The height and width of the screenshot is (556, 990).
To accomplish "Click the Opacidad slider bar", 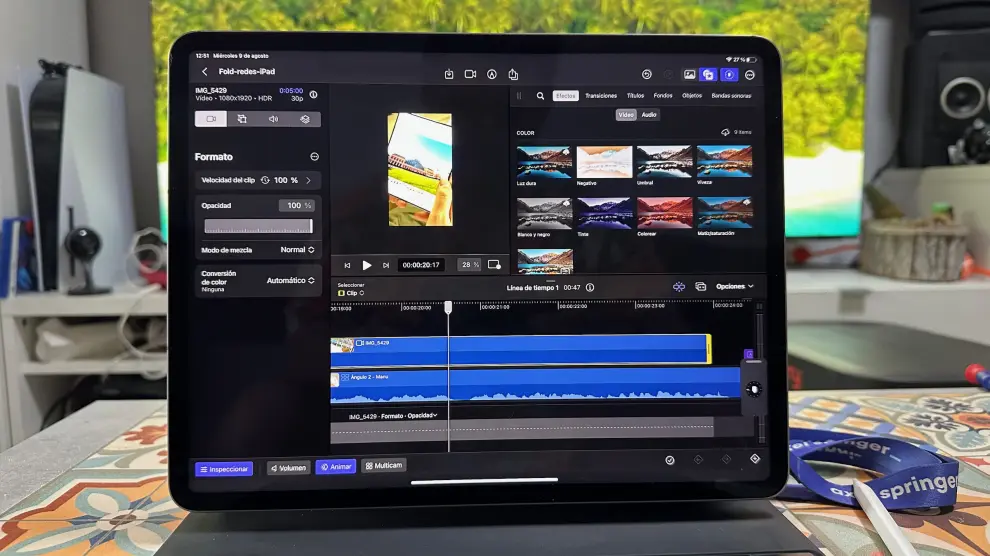I will tap(257, 226).
